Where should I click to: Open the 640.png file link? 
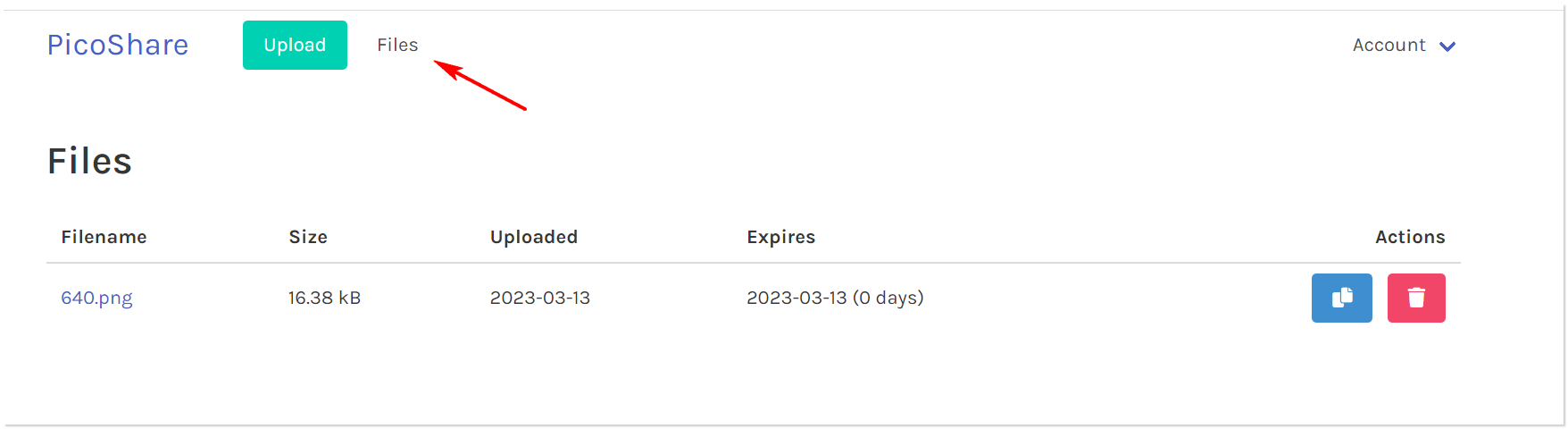pos(96,298)
